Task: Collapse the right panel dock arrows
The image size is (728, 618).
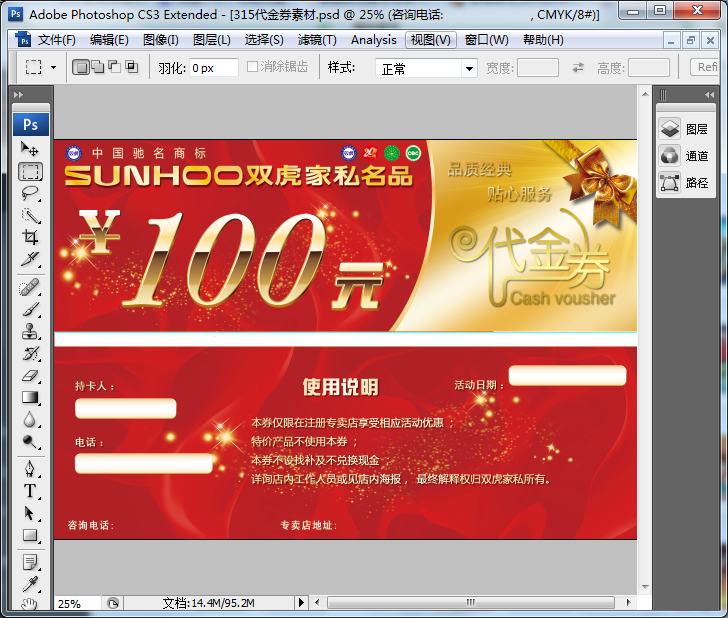Action: point(709,95)
